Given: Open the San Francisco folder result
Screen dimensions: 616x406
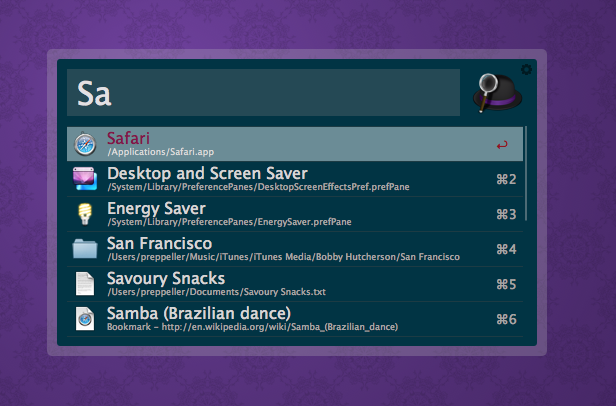Looking at the screenshot, I should (159, 244).
